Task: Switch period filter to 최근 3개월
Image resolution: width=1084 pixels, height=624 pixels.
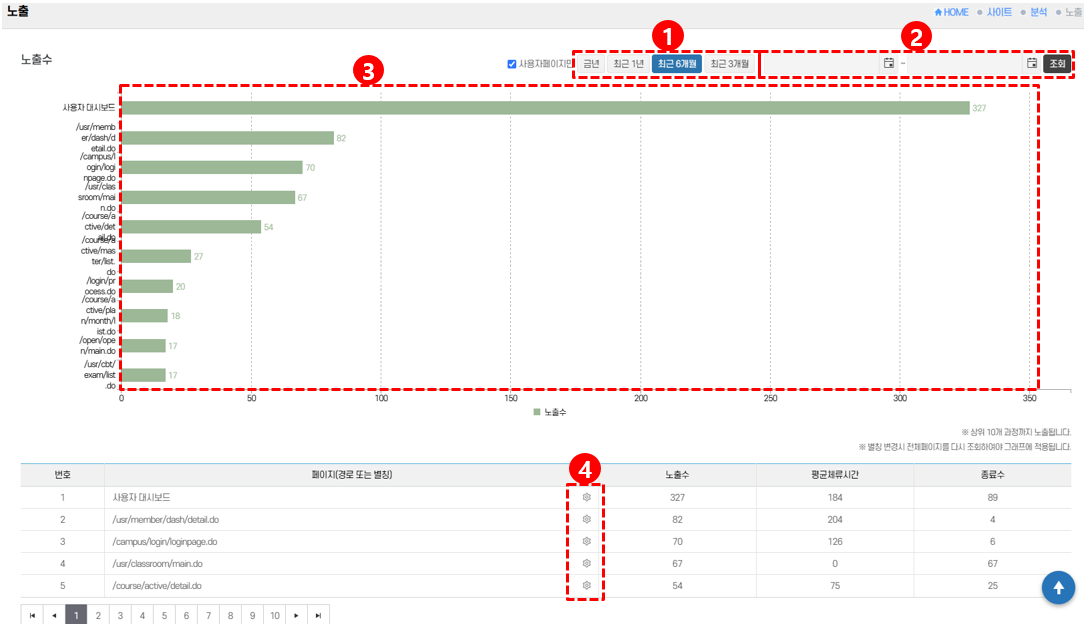Action: tap(729, 63)
